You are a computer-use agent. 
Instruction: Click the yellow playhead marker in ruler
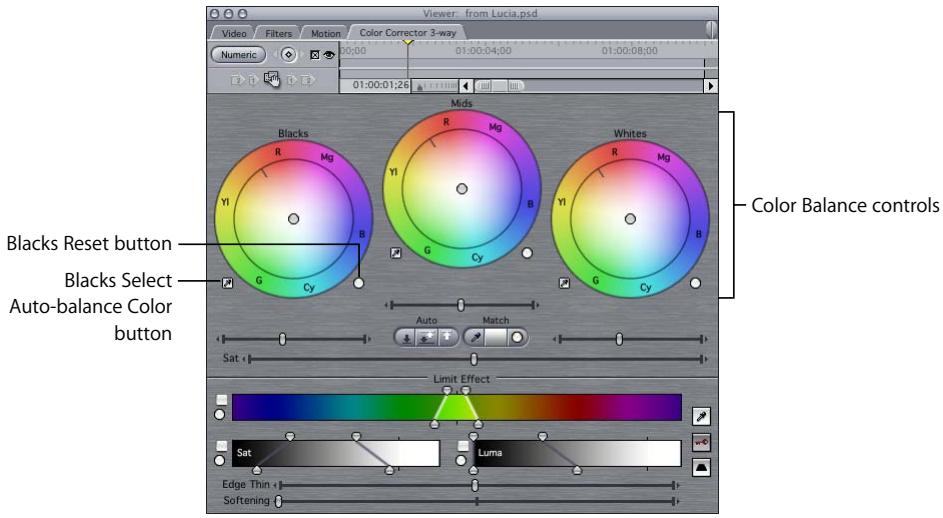click(408, 42)
